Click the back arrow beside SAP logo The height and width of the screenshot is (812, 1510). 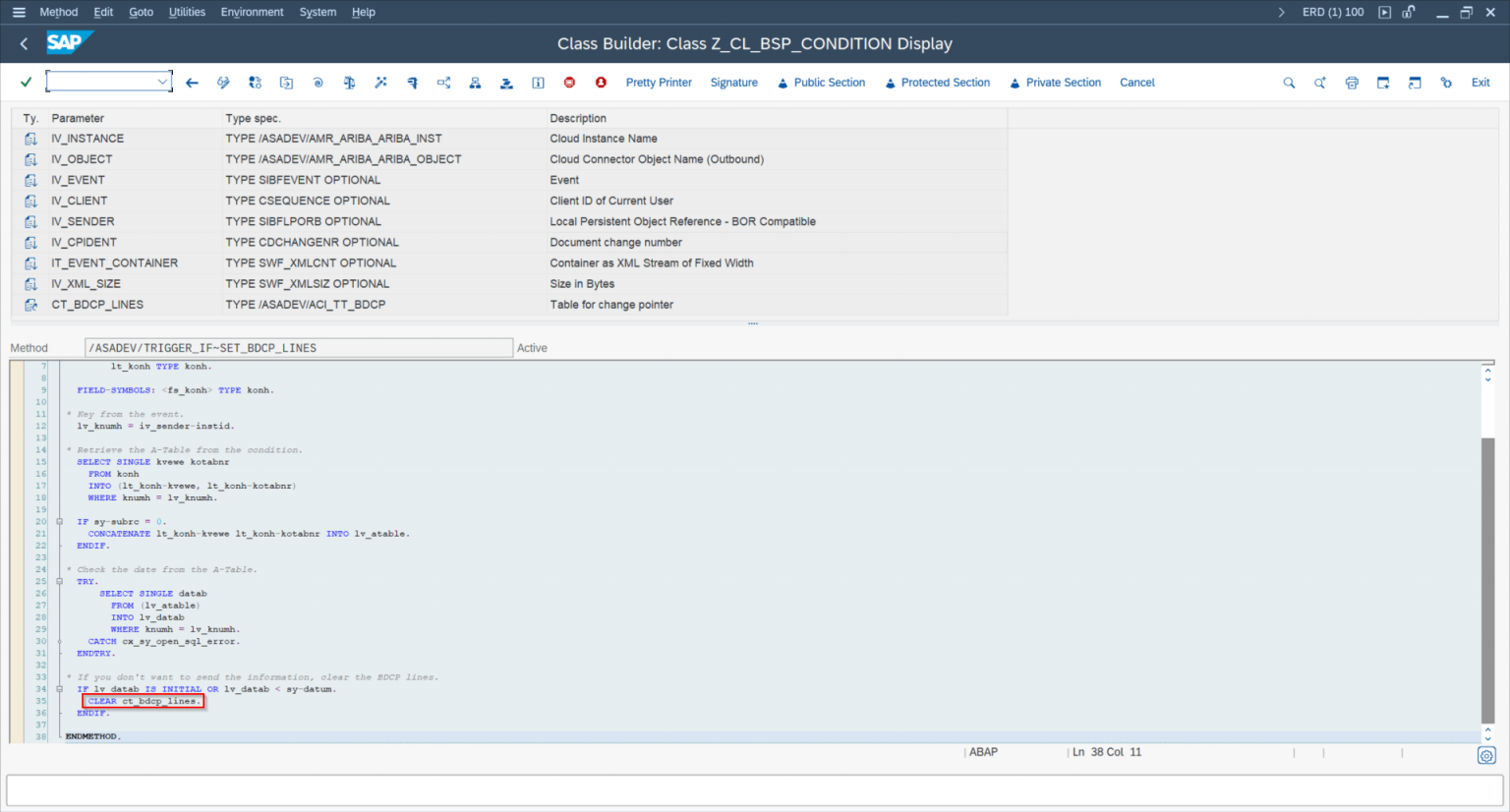(25, 43)
